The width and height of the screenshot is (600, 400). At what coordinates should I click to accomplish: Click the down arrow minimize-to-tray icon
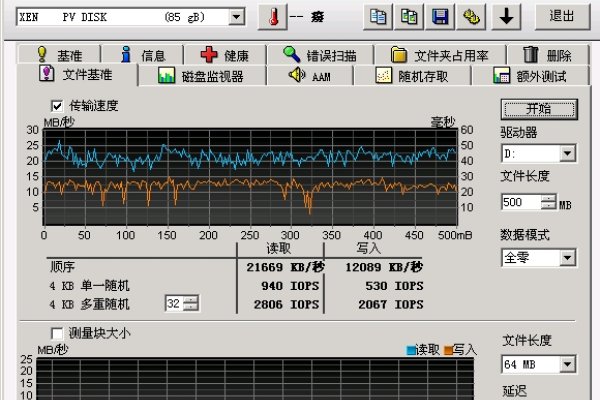click(506, 17)
